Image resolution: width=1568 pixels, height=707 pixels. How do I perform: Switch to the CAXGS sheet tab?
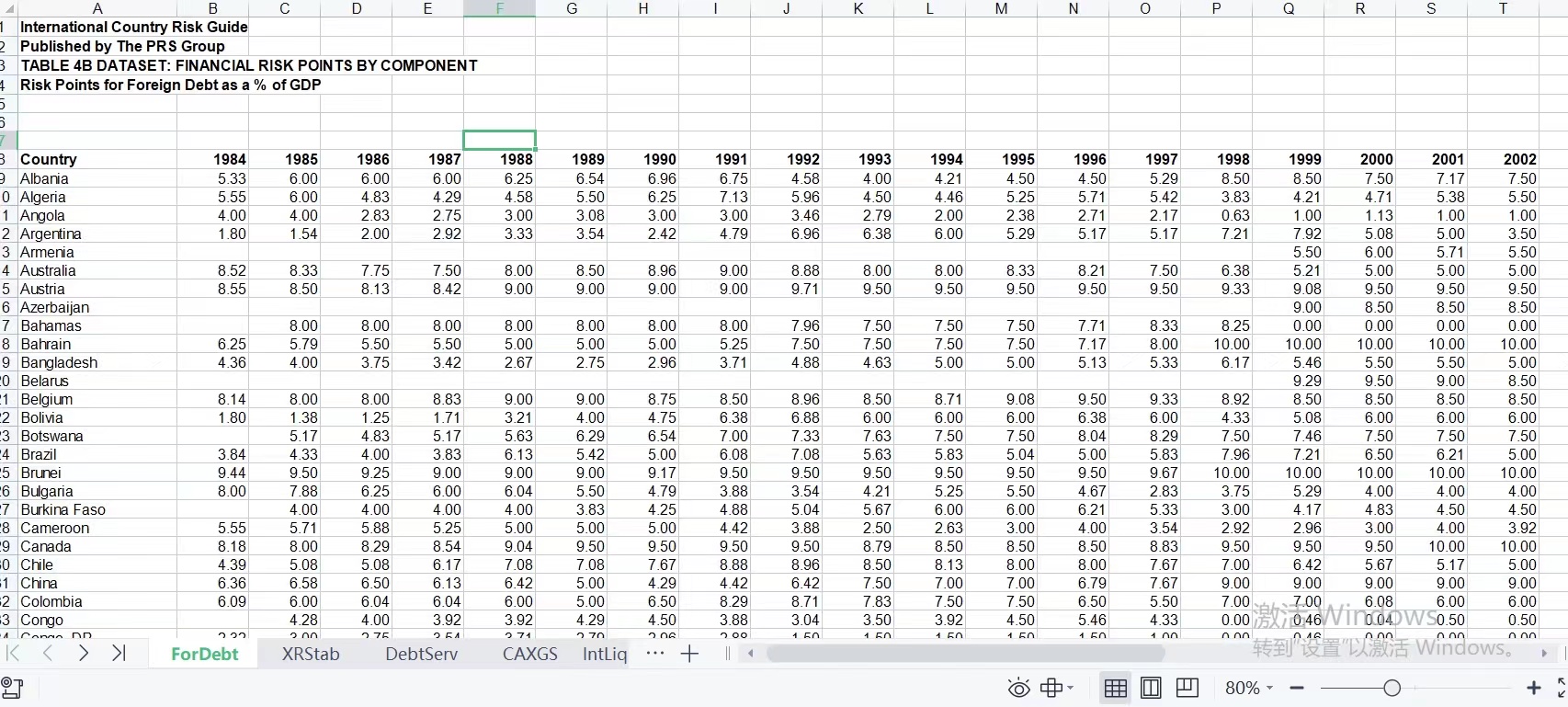(530, 654)
